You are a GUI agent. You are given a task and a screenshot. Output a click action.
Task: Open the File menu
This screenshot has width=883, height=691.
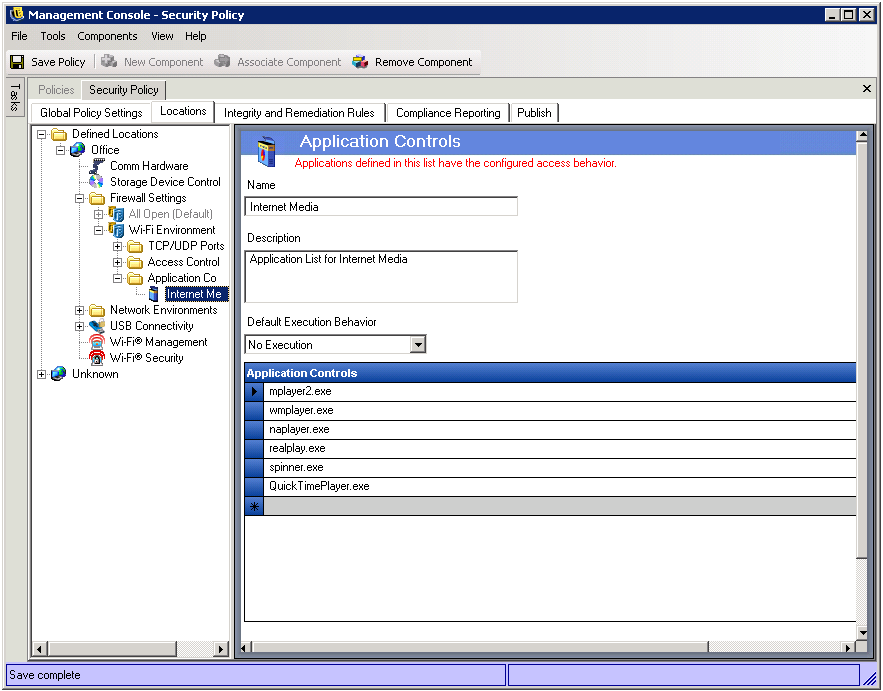[x=19, y=36]
